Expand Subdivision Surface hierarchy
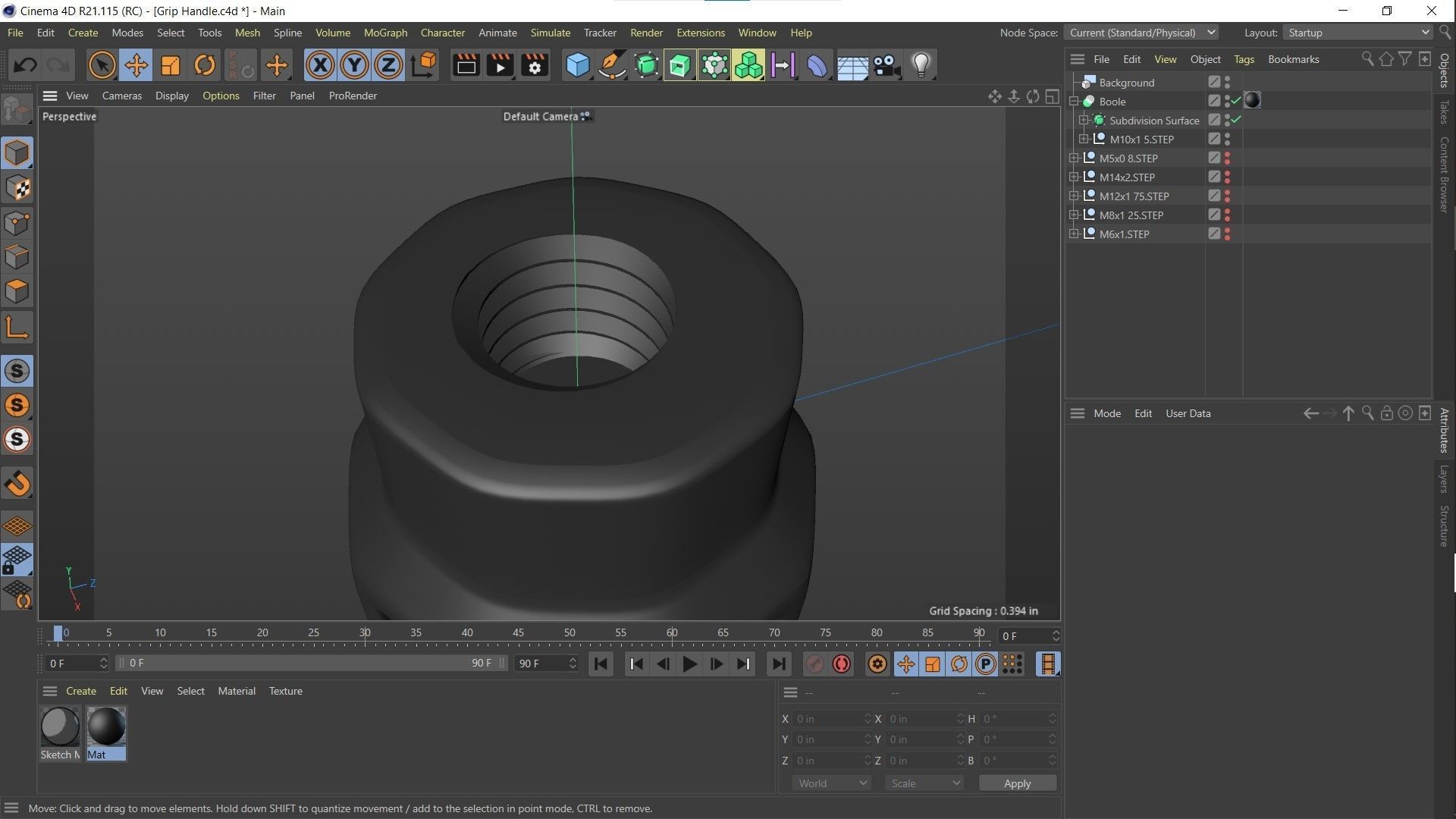Screen dimensions: 1456x819 (x=1084, y=121)
